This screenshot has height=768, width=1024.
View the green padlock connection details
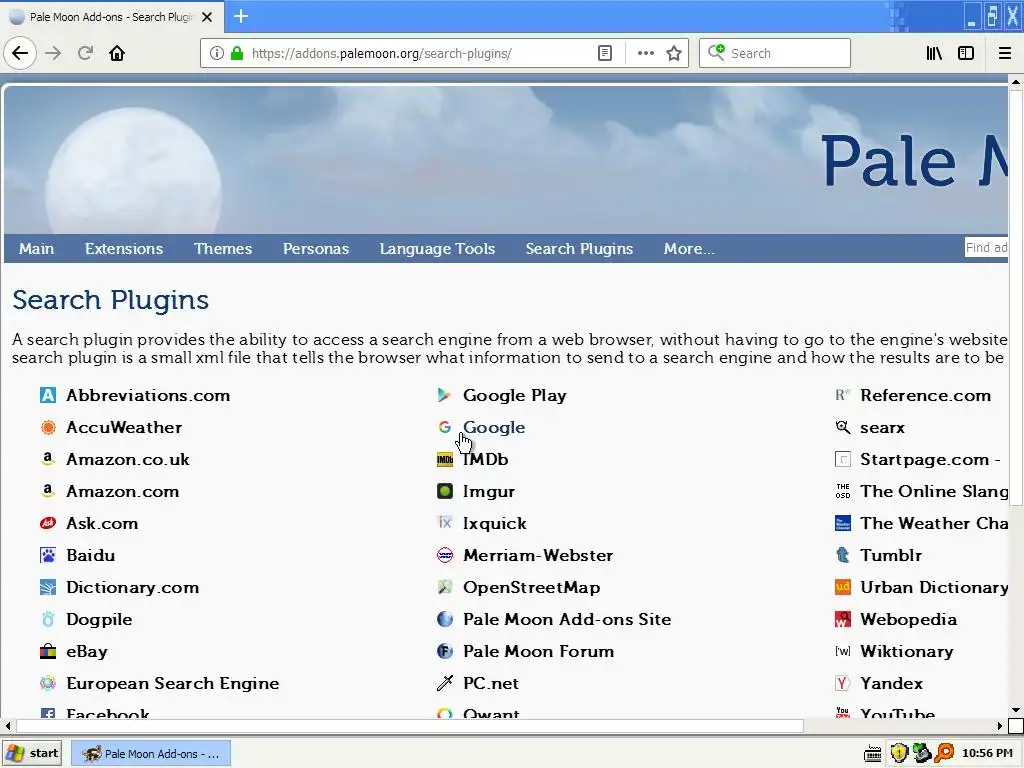click(237, 53)
